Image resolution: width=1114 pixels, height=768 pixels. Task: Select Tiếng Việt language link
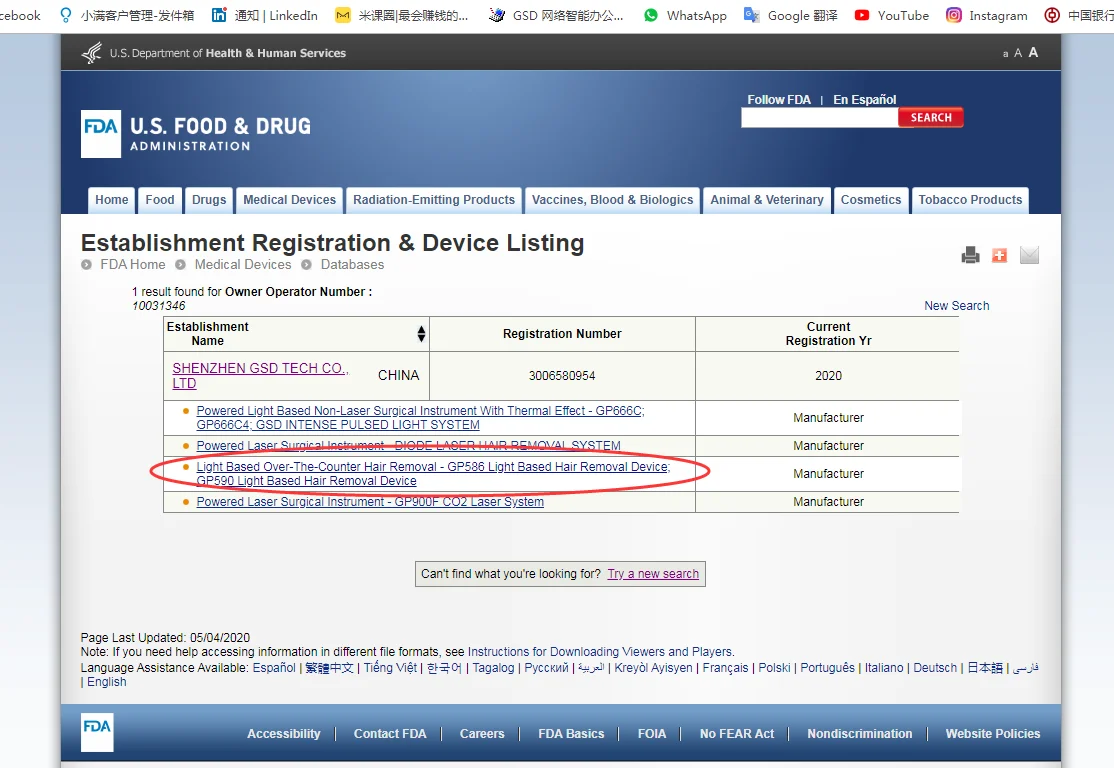[x=390, y=668]
